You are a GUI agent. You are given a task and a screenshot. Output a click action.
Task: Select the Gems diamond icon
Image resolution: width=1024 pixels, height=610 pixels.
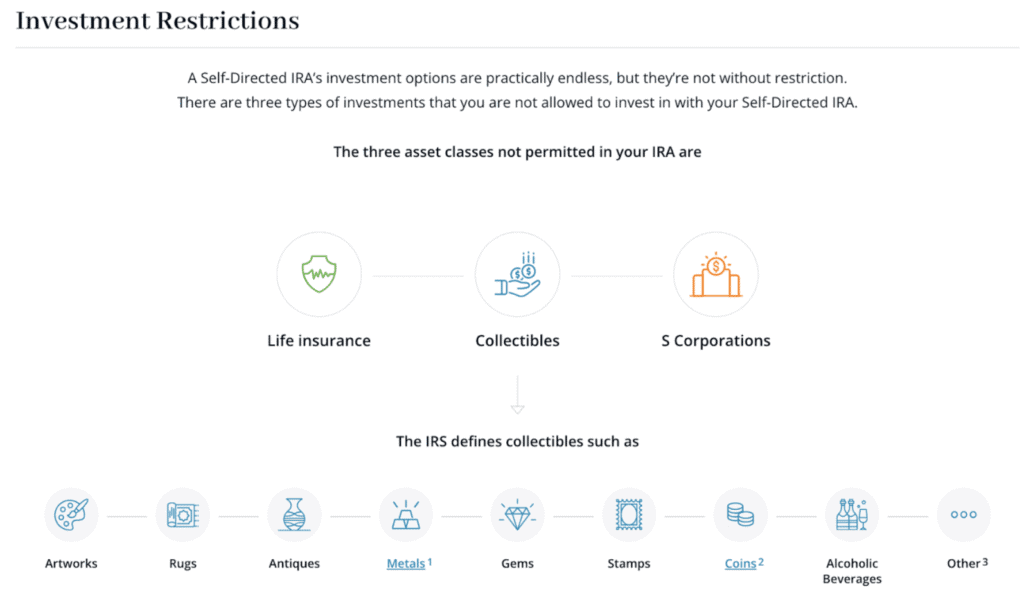click(517, 515)
